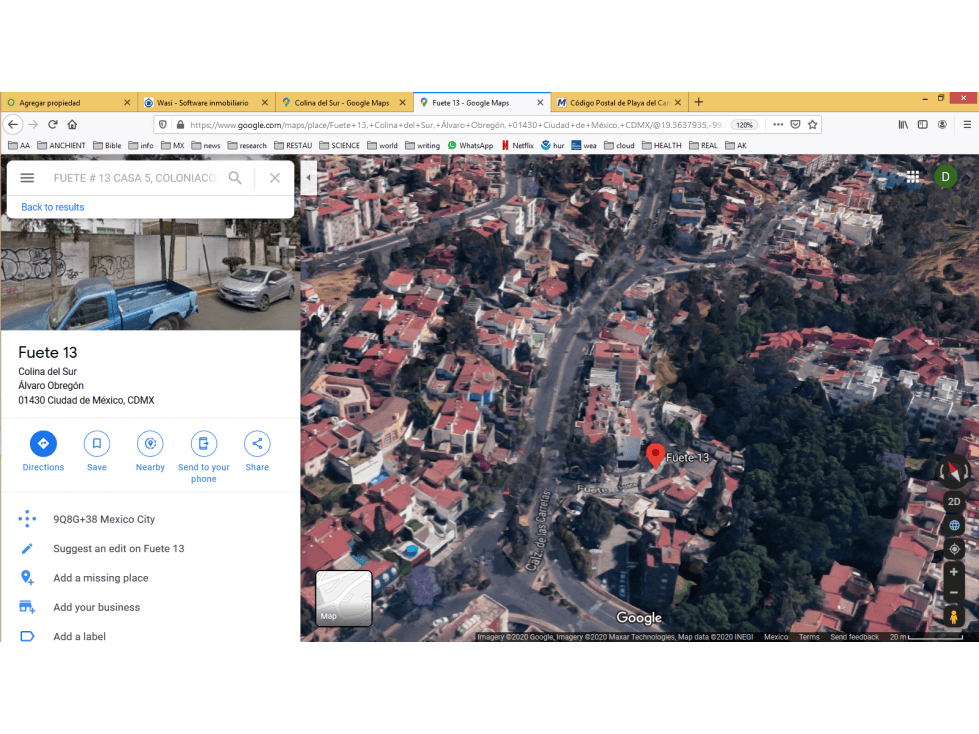Click the Pegman Street View icon
Screen dimensions: 979x734
tap(953, 617)
